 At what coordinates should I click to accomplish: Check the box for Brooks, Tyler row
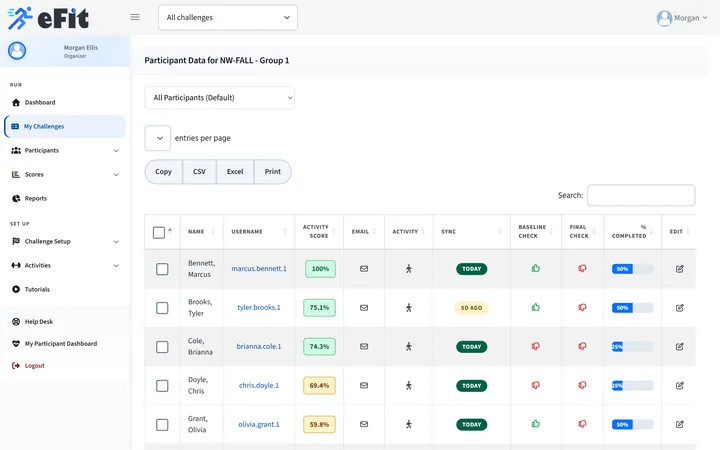coord(162,308)
